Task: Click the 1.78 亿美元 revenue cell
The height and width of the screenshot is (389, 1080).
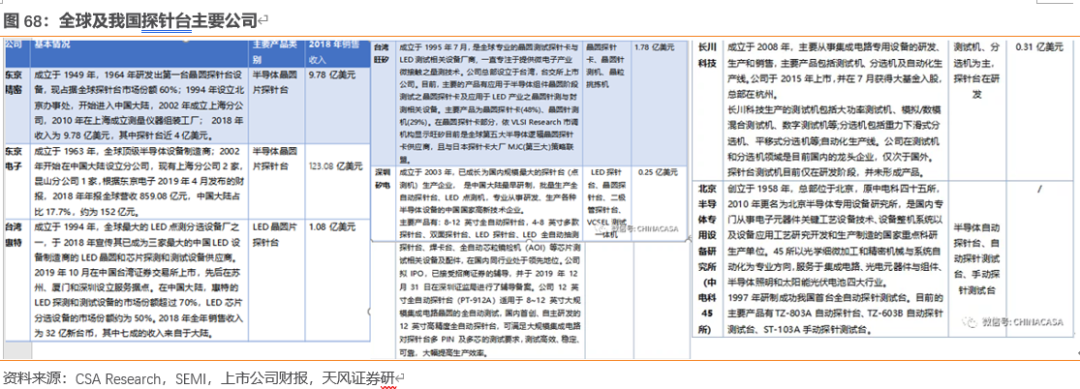Action: (658, 102)
